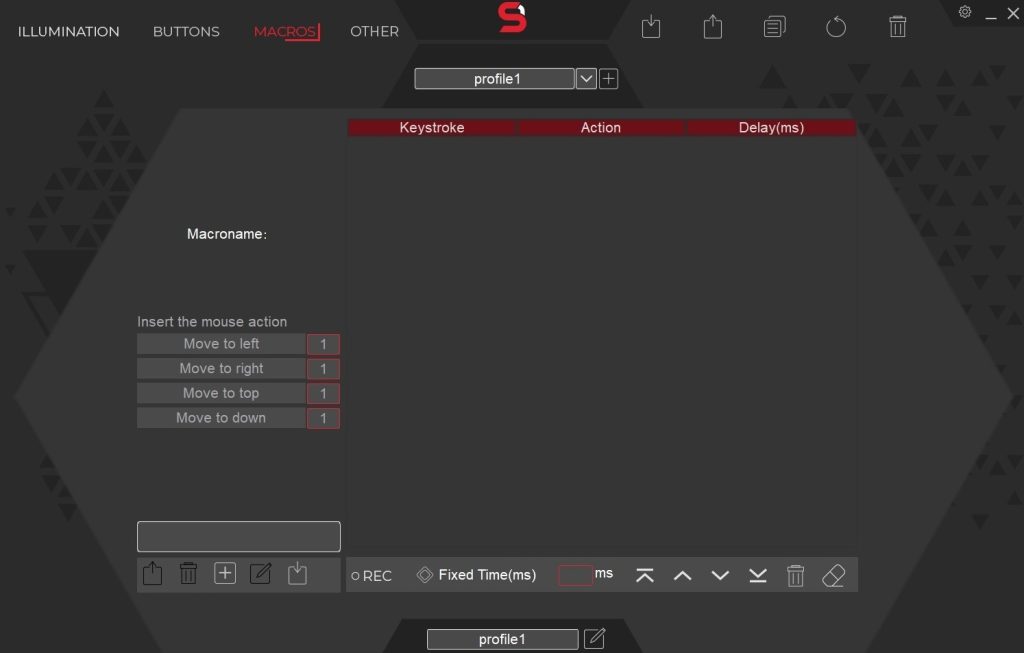This screenshot has width=1024, height=653.
Task: Click the edit macro icon
Action: (260, 573)
